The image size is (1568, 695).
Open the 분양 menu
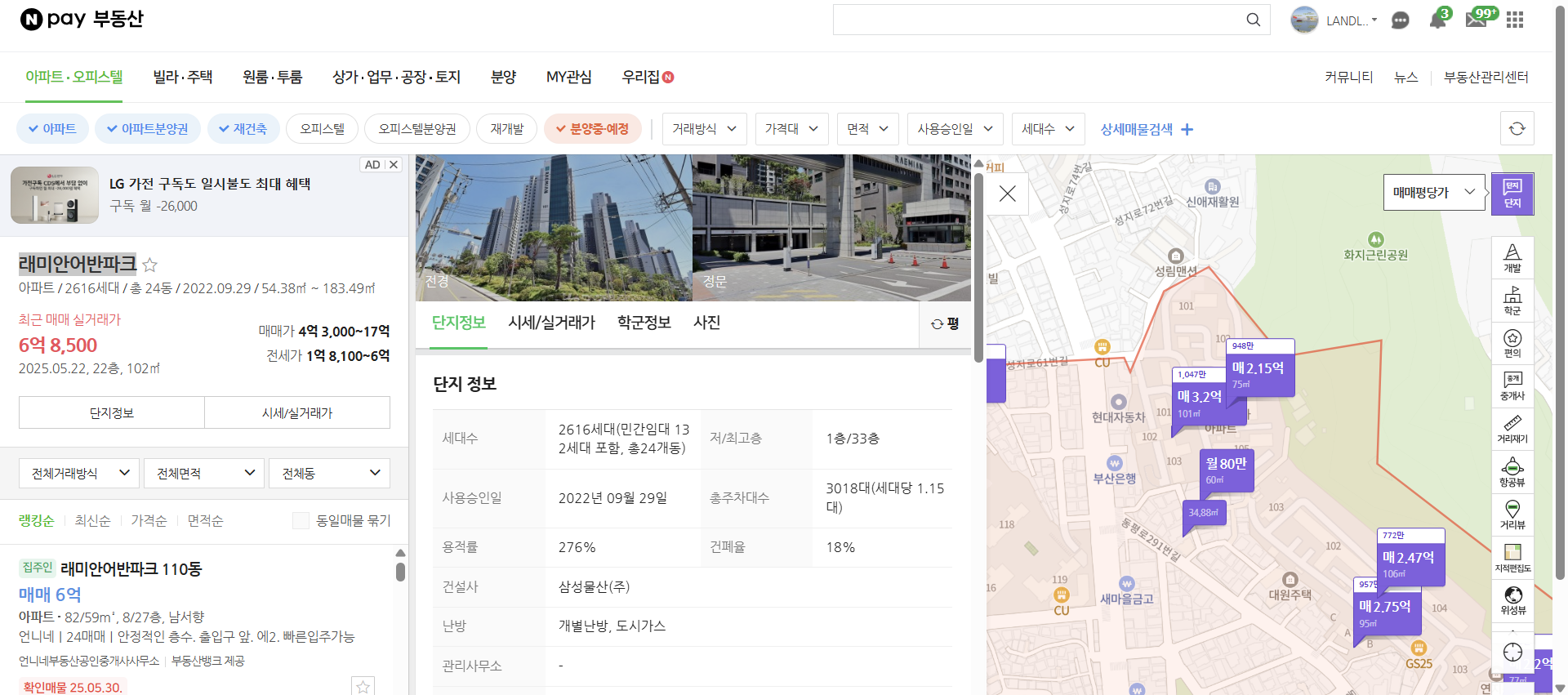click(x=503, y=77)
